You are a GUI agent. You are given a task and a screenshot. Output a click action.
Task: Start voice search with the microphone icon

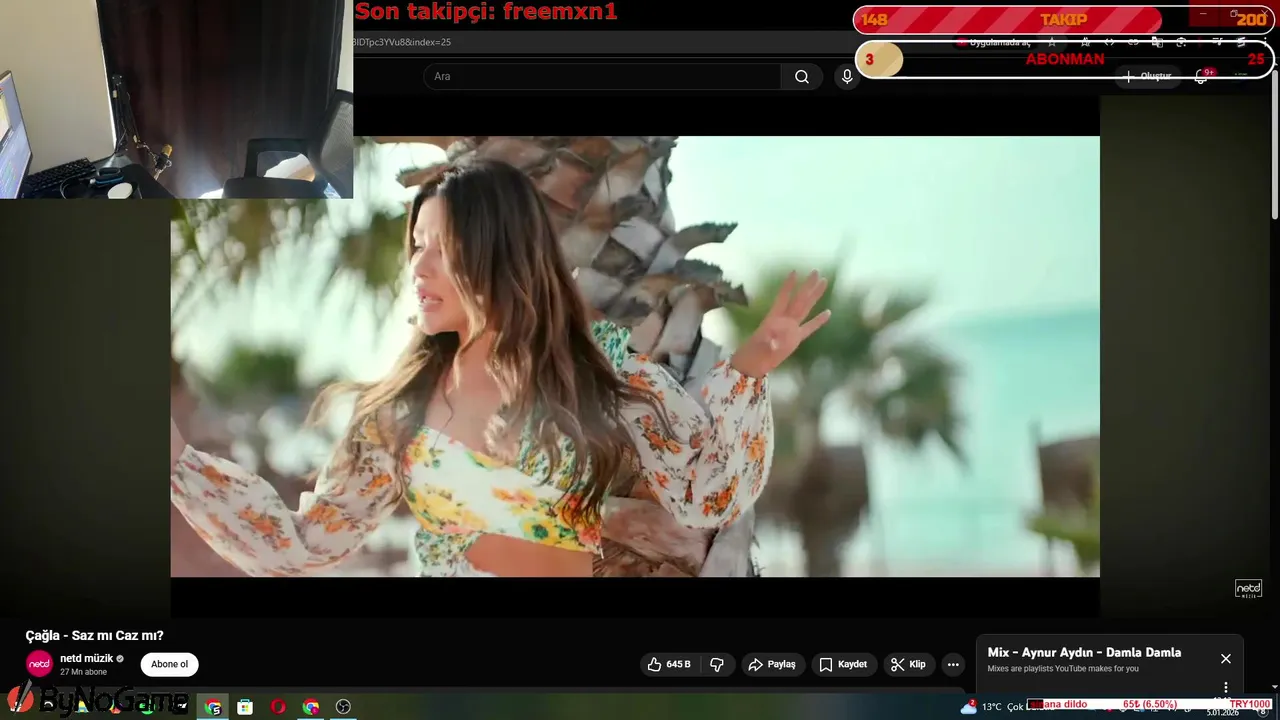click(x=847, y=77)
